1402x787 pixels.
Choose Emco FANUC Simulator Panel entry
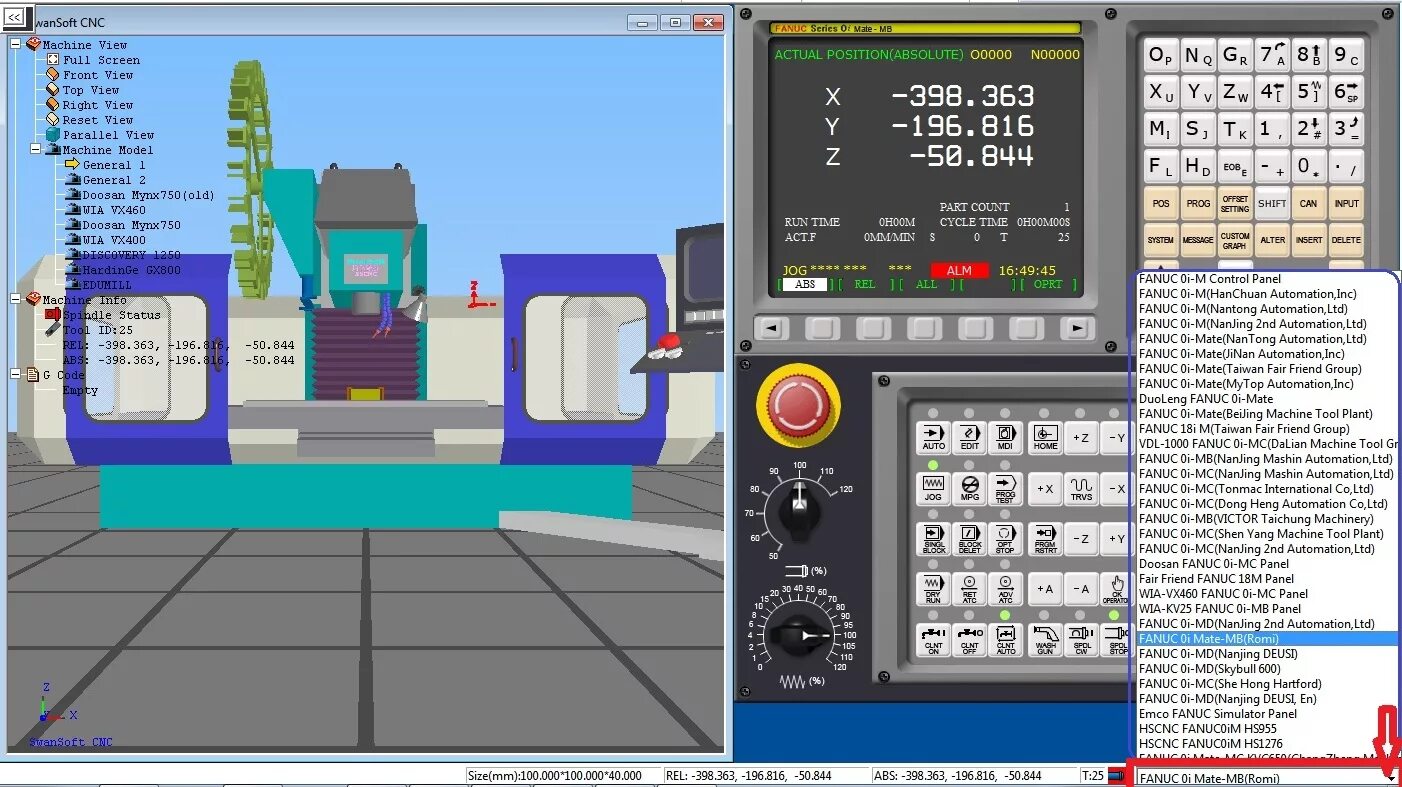[1218, 714]
